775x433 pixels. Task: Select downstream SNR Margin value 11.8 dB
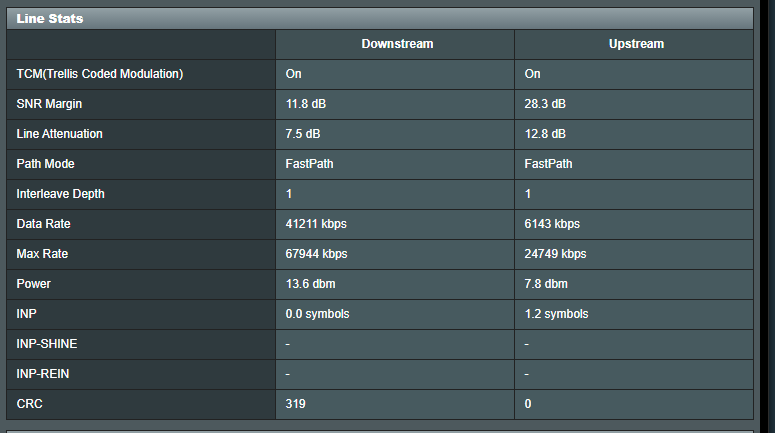click(305, 104)
